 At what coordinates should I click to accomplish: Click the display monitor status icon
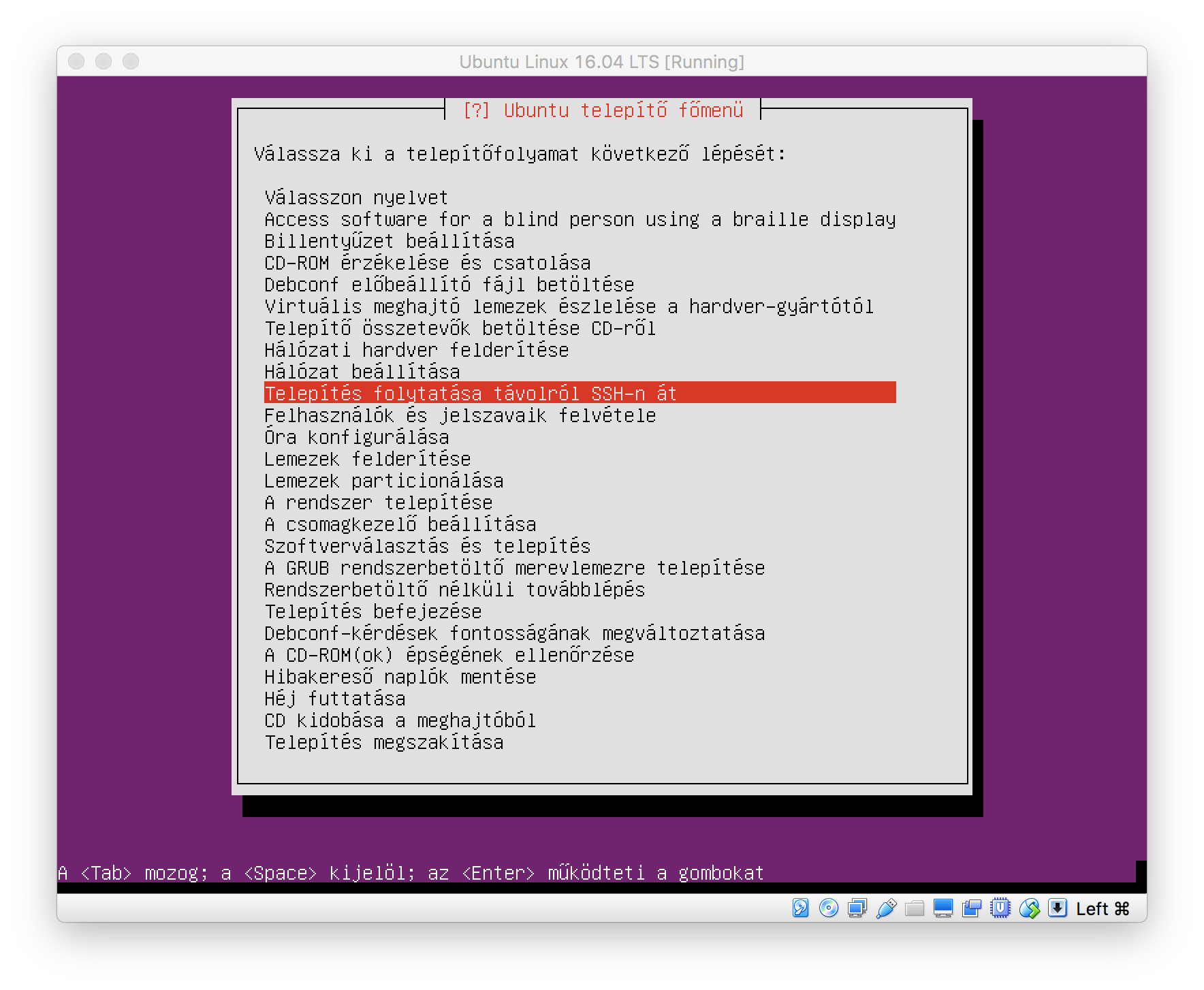[943, 908]
